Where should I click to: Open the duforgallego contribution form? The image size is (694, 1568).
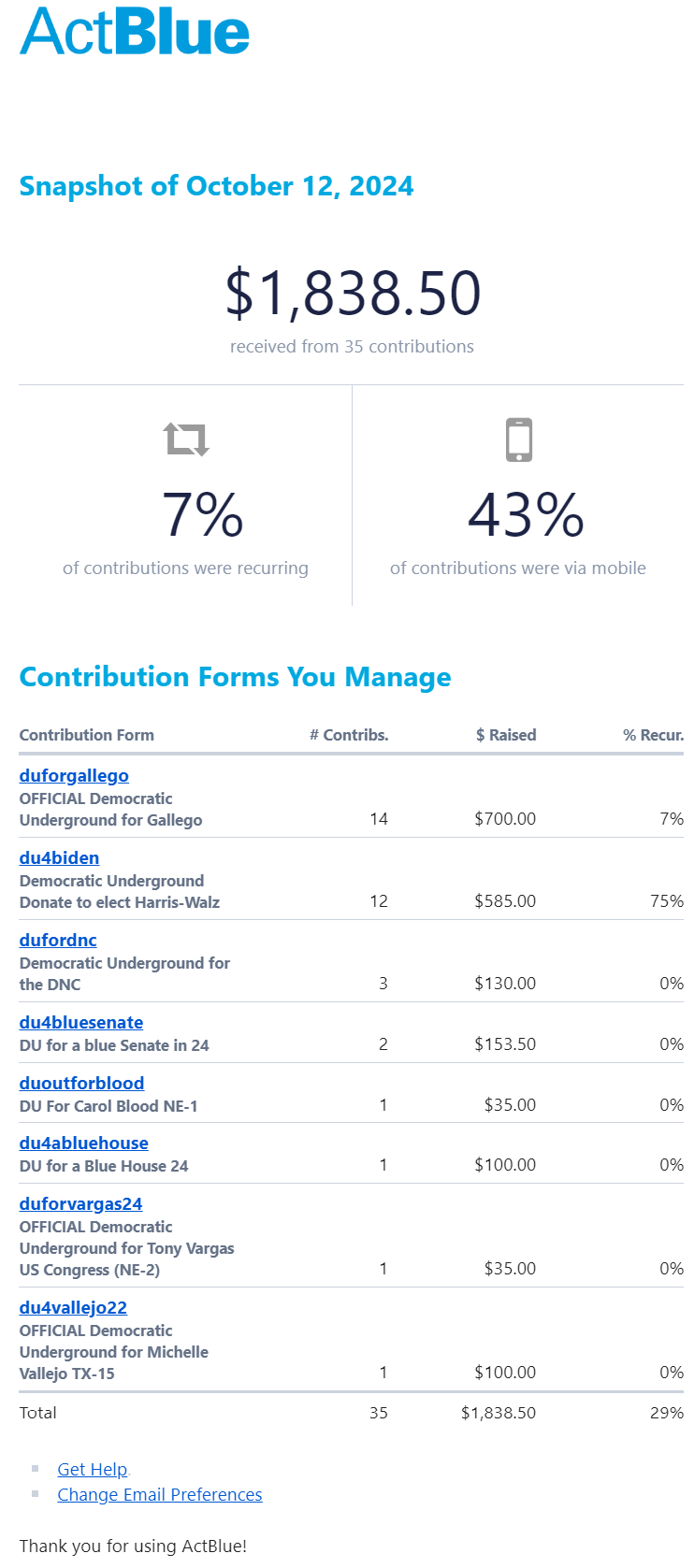[74, 775]
